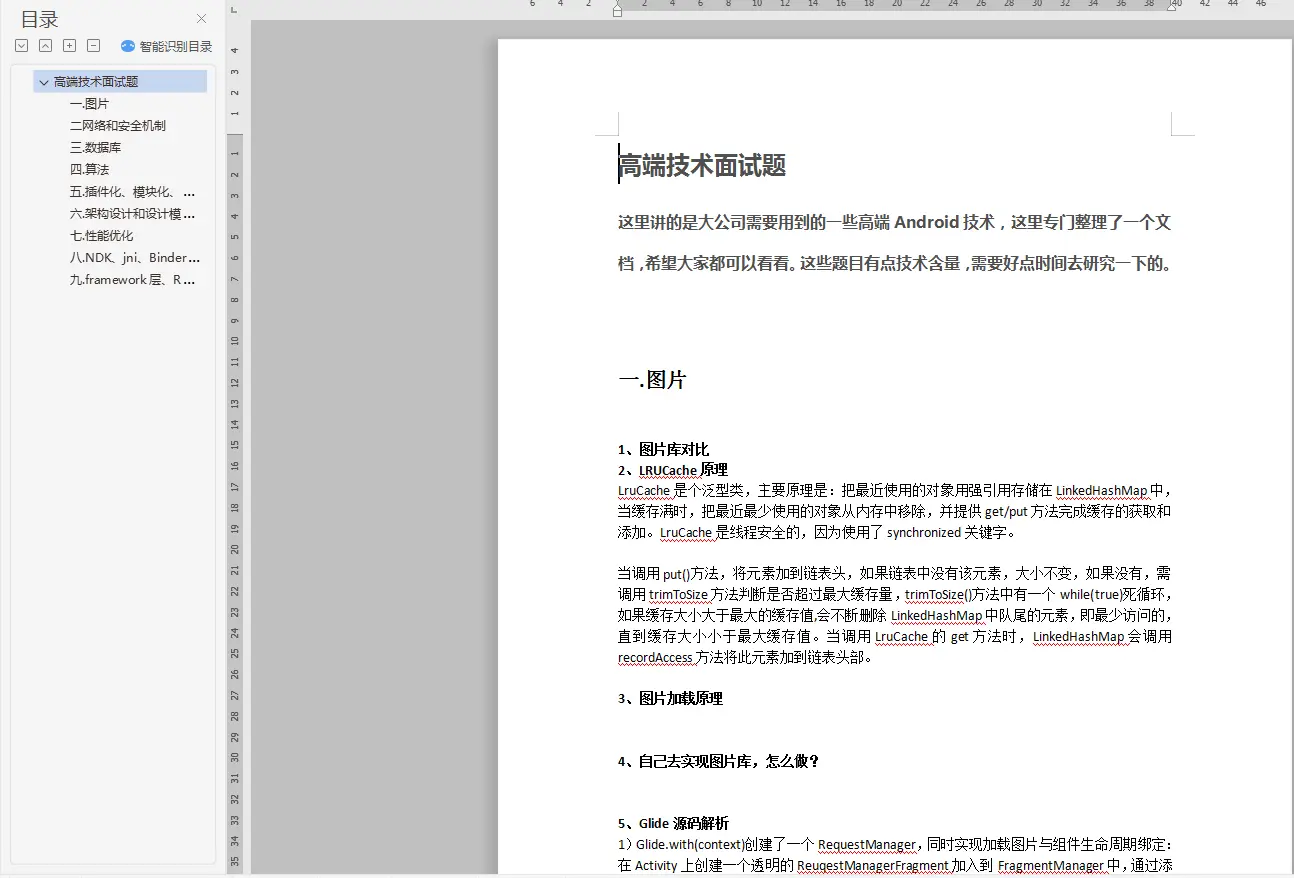This screenshot has width=1294, height=878.
Task: Click the right indent marker on horizontal ruler
Action: pyautogui.click(x=1172, y=7)
